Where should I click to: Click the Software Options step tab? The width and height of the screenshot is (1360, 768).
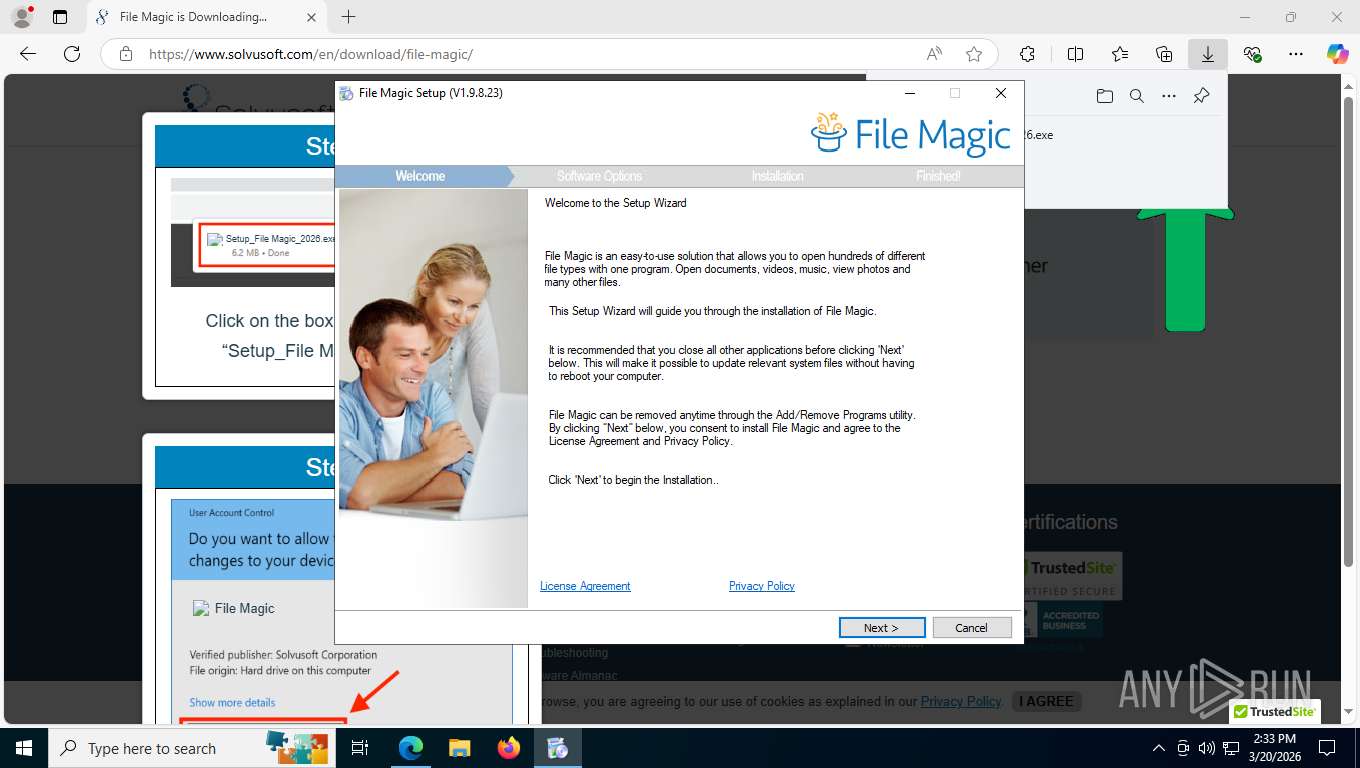click(x=599, y=176)
